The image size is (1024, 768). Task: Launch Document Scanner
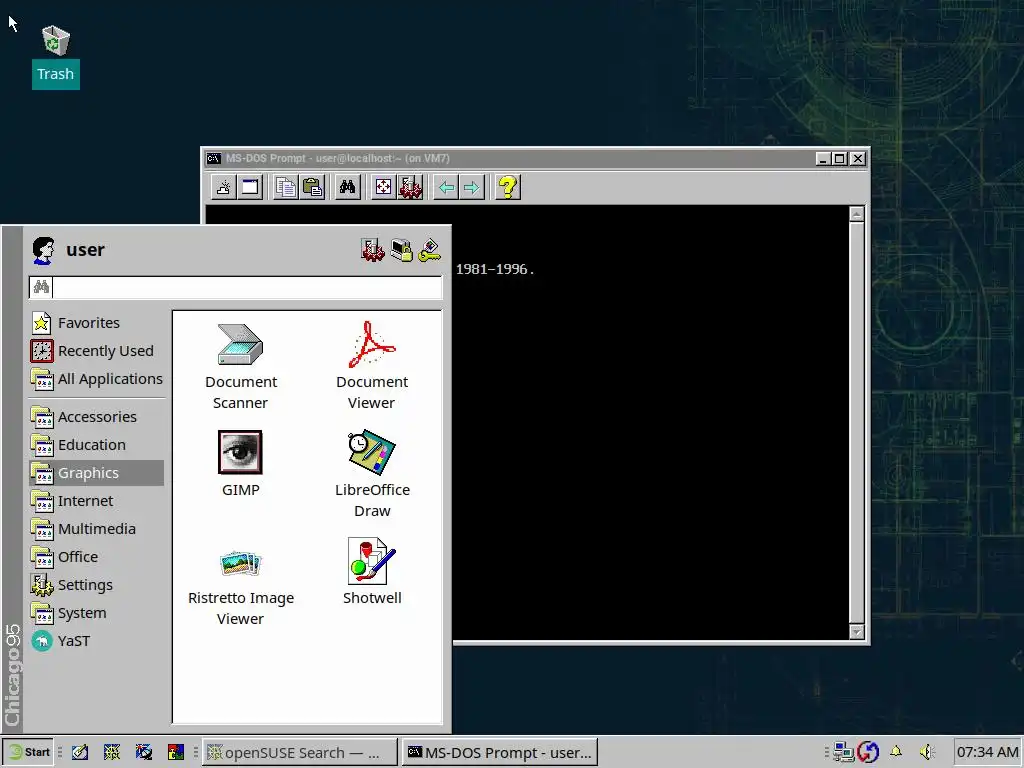240,366
